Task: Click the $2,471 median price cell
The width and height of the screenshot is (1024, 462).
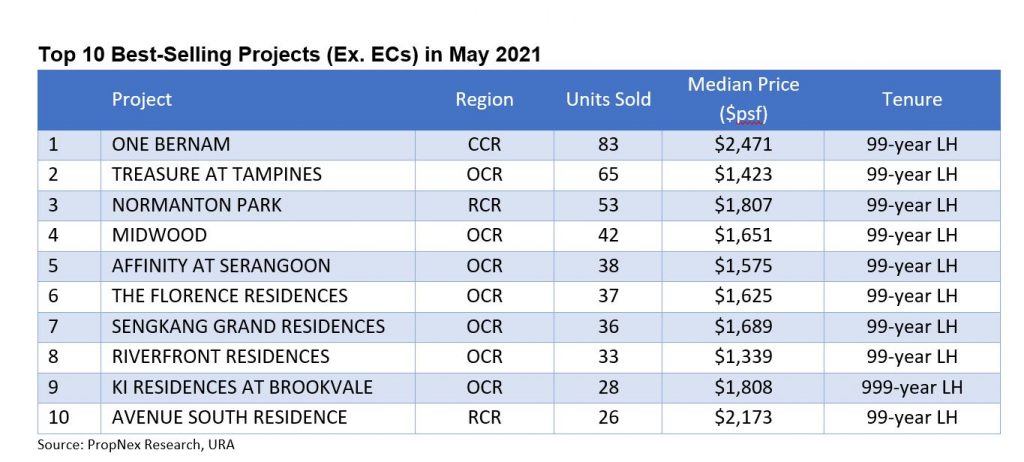Action: (743, 144)
